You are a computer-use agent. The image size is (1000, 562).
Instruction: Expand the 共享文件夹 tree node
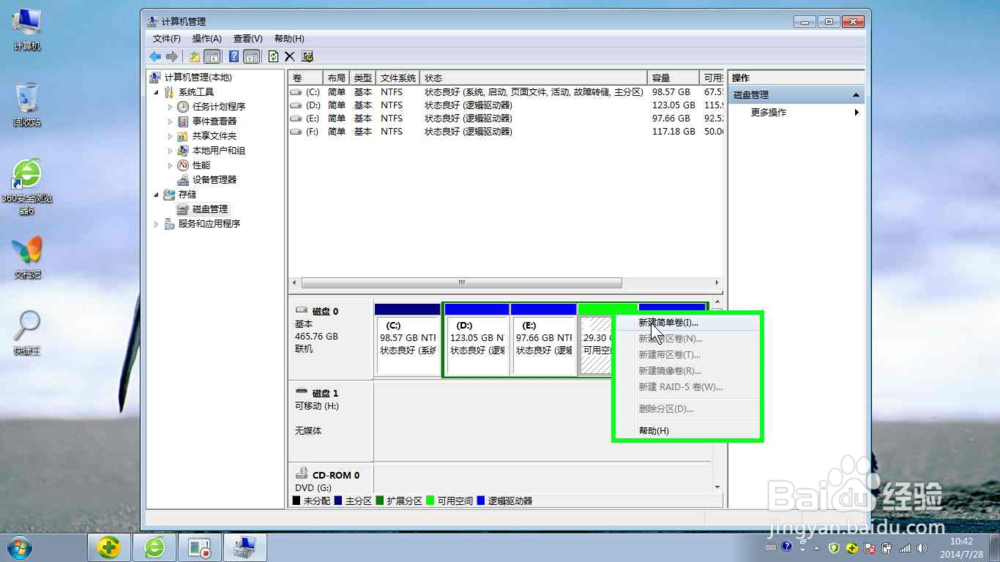(x=170, y=136)
